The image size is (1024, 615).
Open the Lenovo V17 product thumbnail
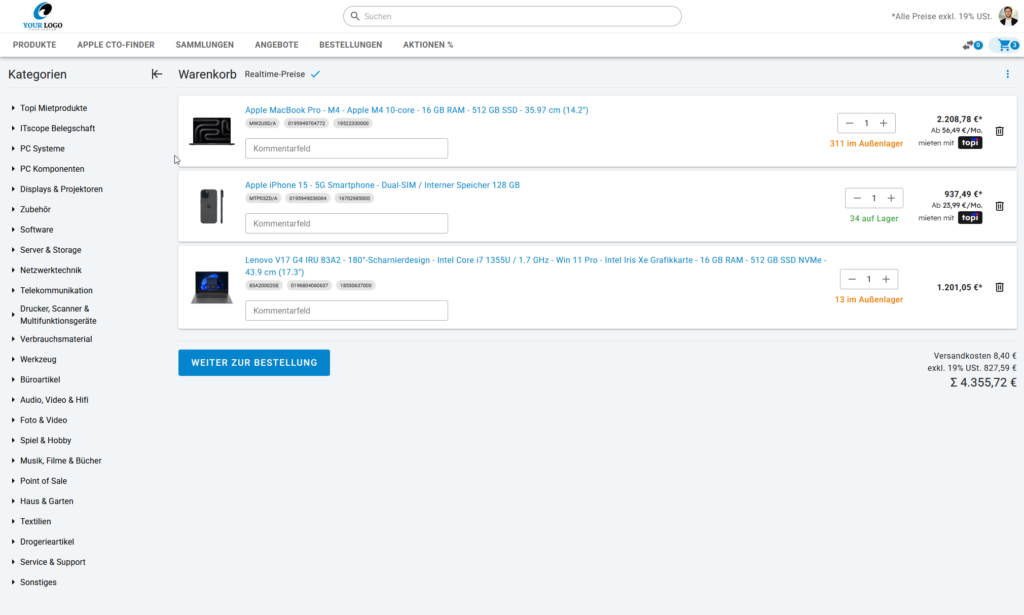coord(212,287)
